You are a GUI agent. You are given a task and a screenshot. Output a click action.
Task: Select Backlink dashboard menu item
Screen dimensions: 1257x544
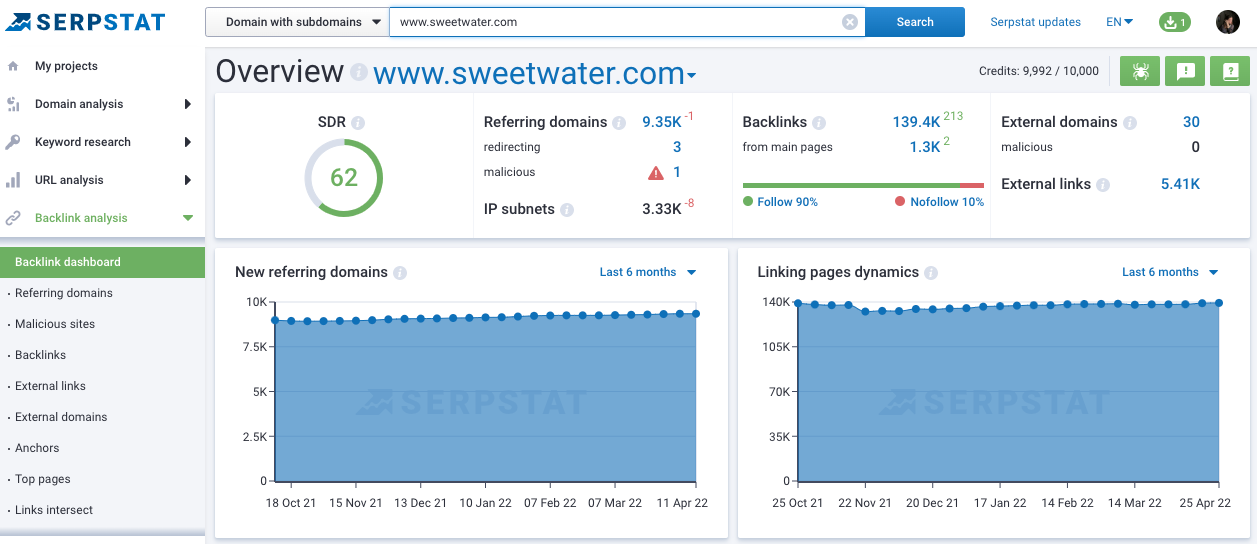click(x=102, y=262)
